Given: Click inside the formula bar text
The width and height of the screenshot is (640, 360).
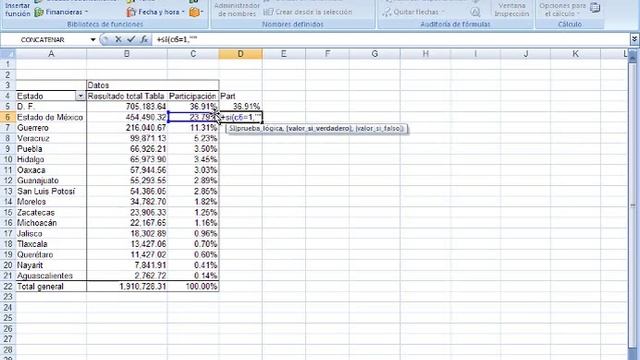Looking at the screenshot, I should (x=177, y=40).
